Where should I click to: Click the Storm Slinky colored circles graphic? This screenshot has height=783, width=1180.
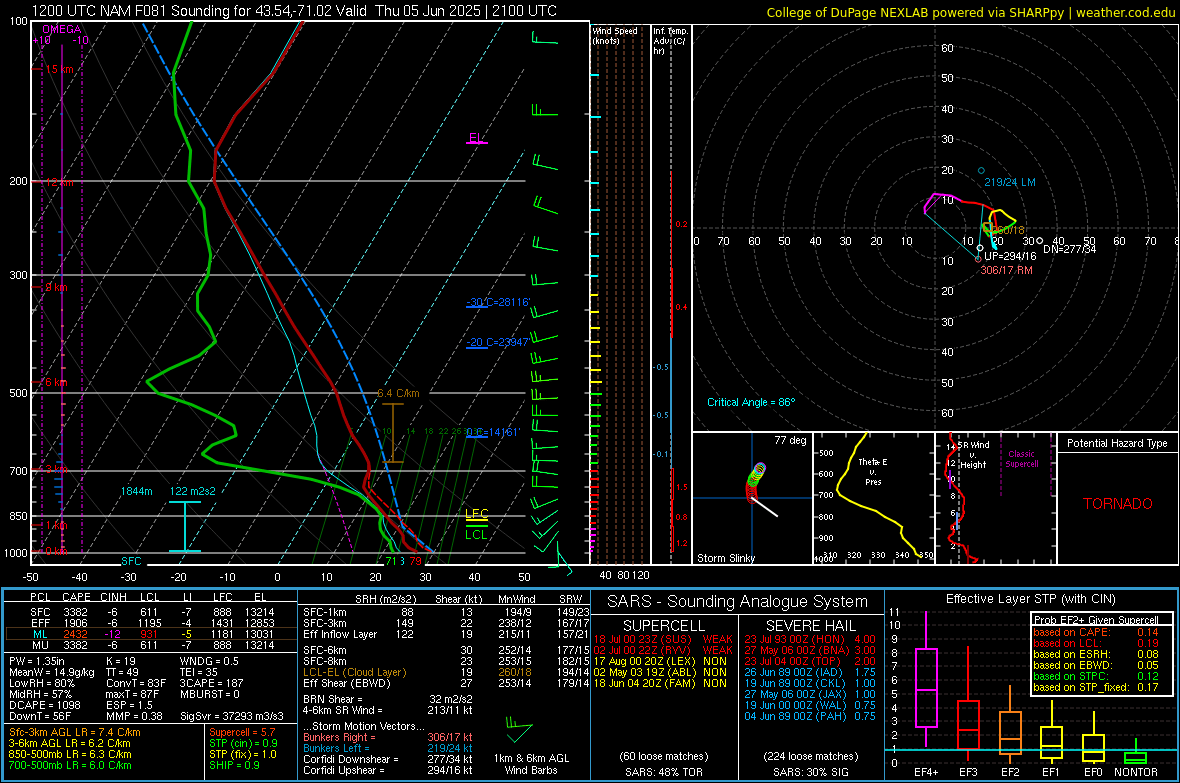756,483
